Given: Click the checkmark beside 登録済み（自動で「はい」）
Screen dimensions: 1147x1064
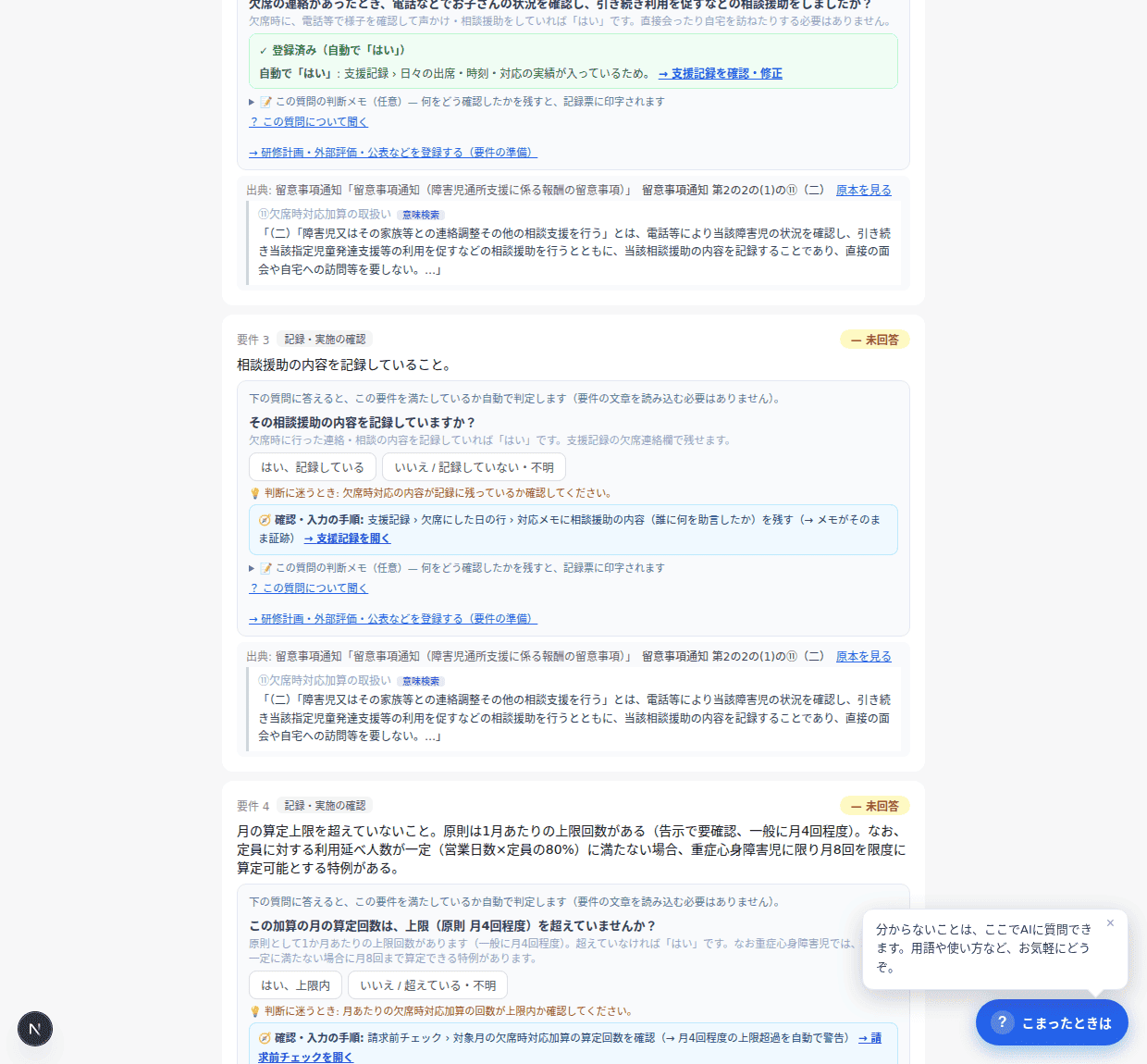Looking at the screenshot, I should point(264,51).
